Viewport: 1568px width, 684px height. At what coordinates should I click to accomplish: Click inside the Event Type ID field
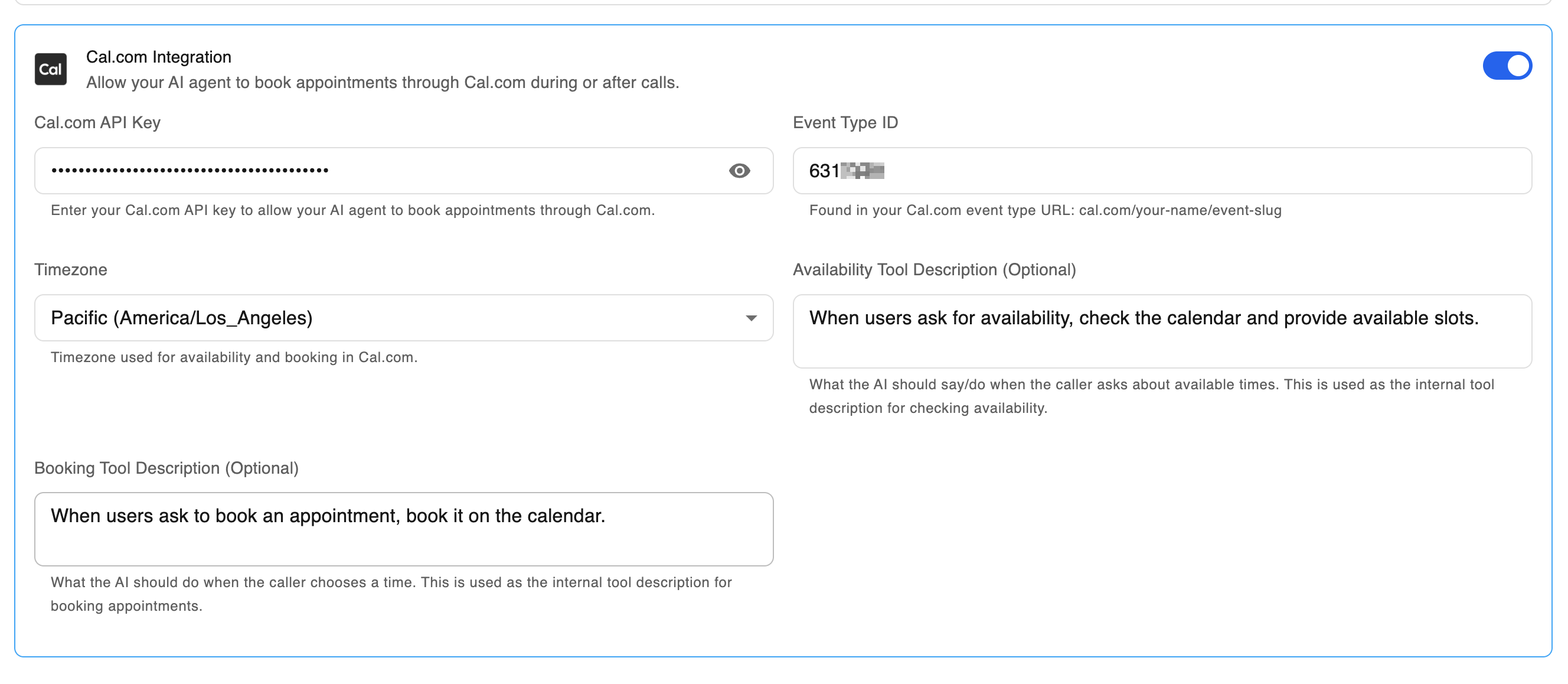click(1162, 171)
